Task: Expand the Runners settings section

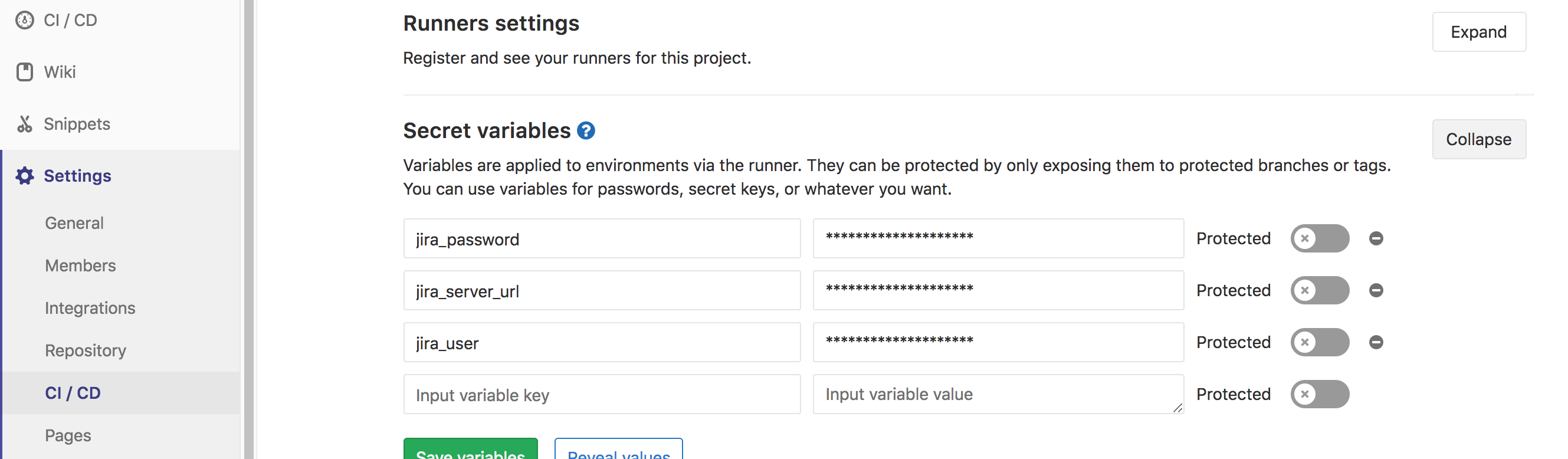Action: coord(1478,32)
